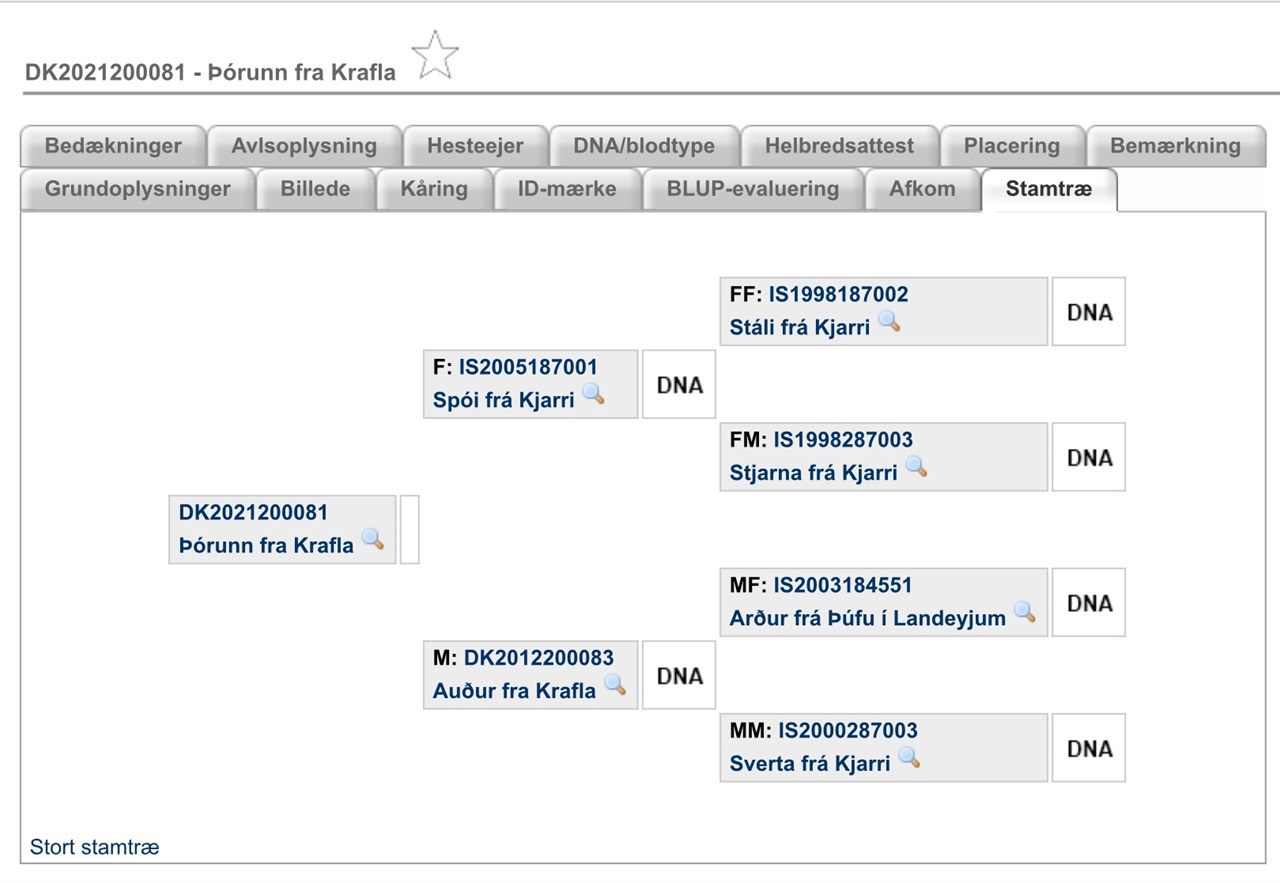The image size is (1280, 883).
Task: Open magnifier beside Þórunn fra Krafla box
Action: pos(373,540)
